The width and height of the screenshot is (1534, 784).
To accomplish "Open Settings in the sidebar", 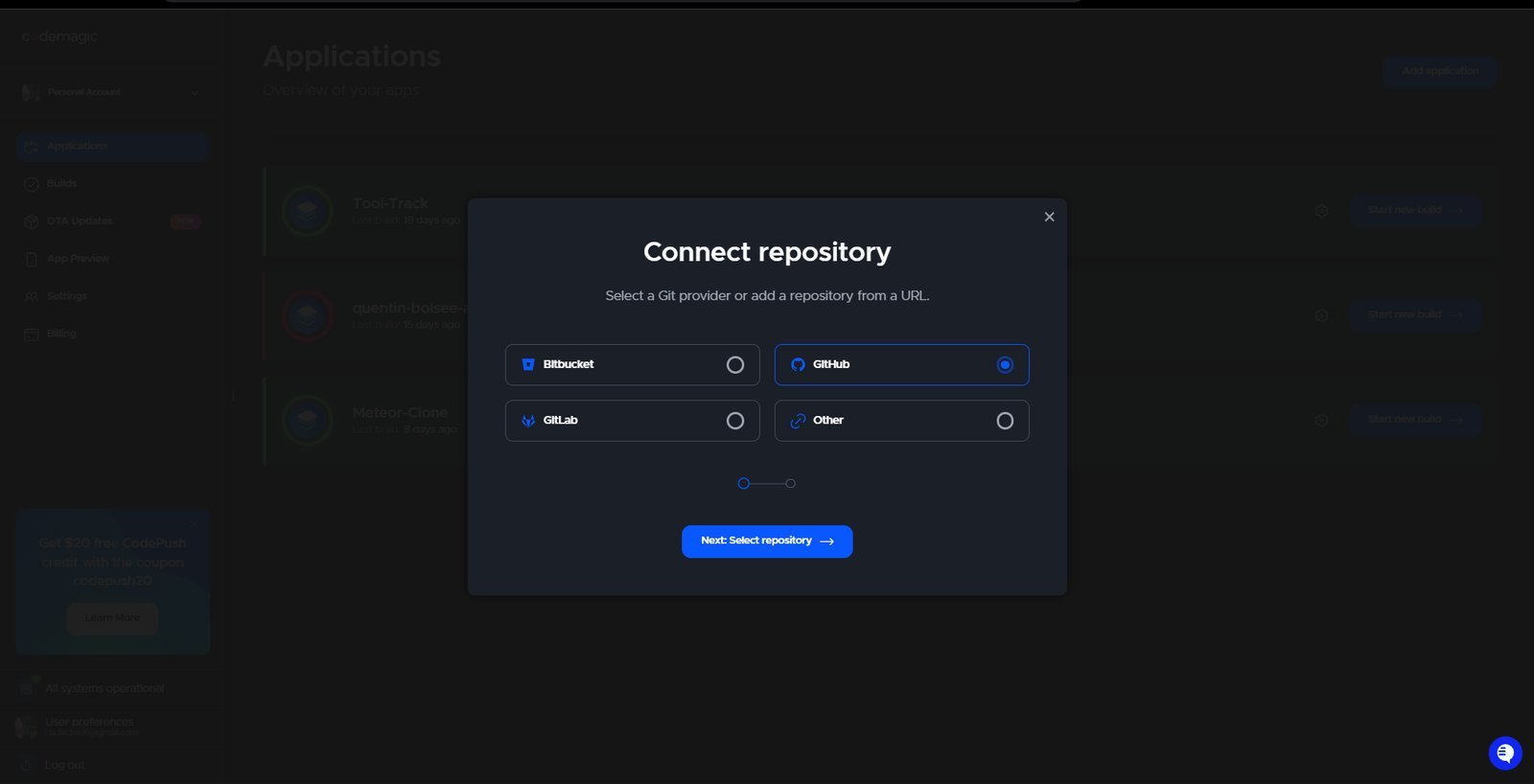I will [112, 296].
